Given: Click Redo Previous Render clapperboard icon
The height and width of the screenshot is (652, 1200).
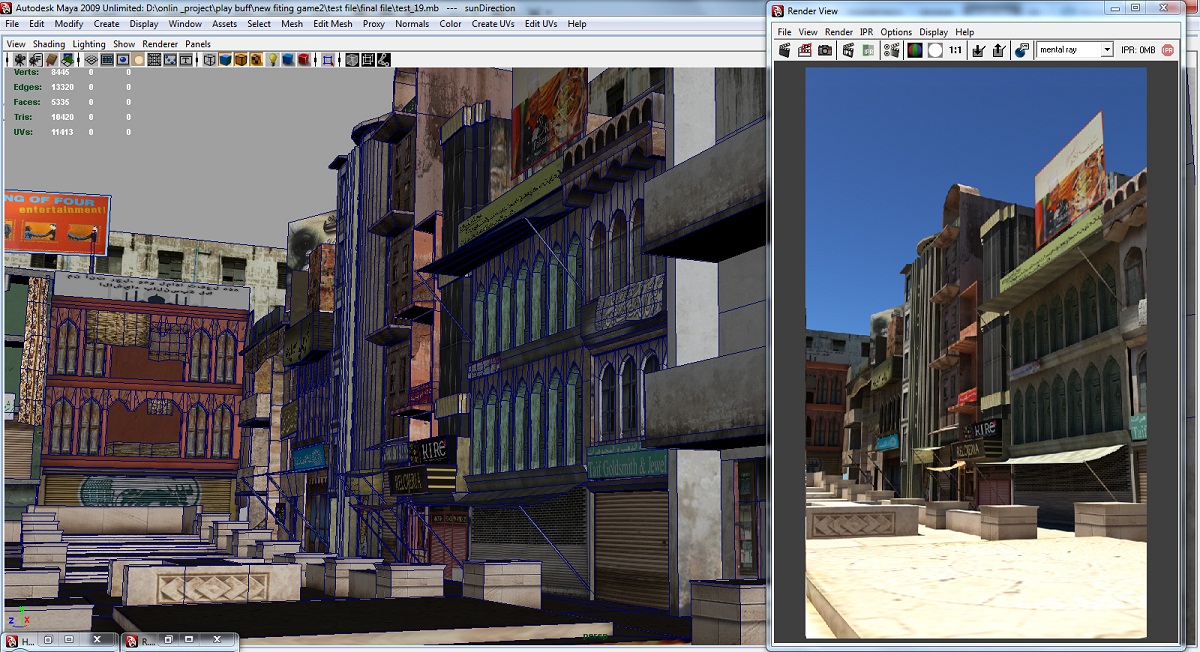Looking at the screenshot, I should coord(785,50).
